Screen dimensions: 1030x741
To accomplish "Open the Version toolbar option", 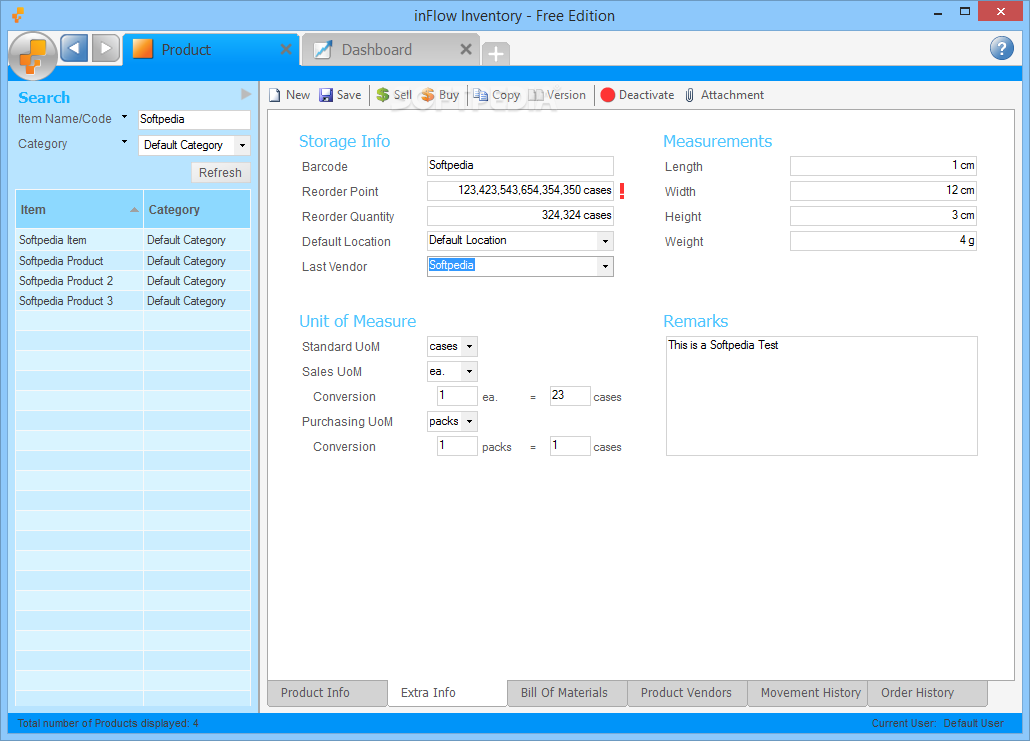I will (x=557, y=95).
